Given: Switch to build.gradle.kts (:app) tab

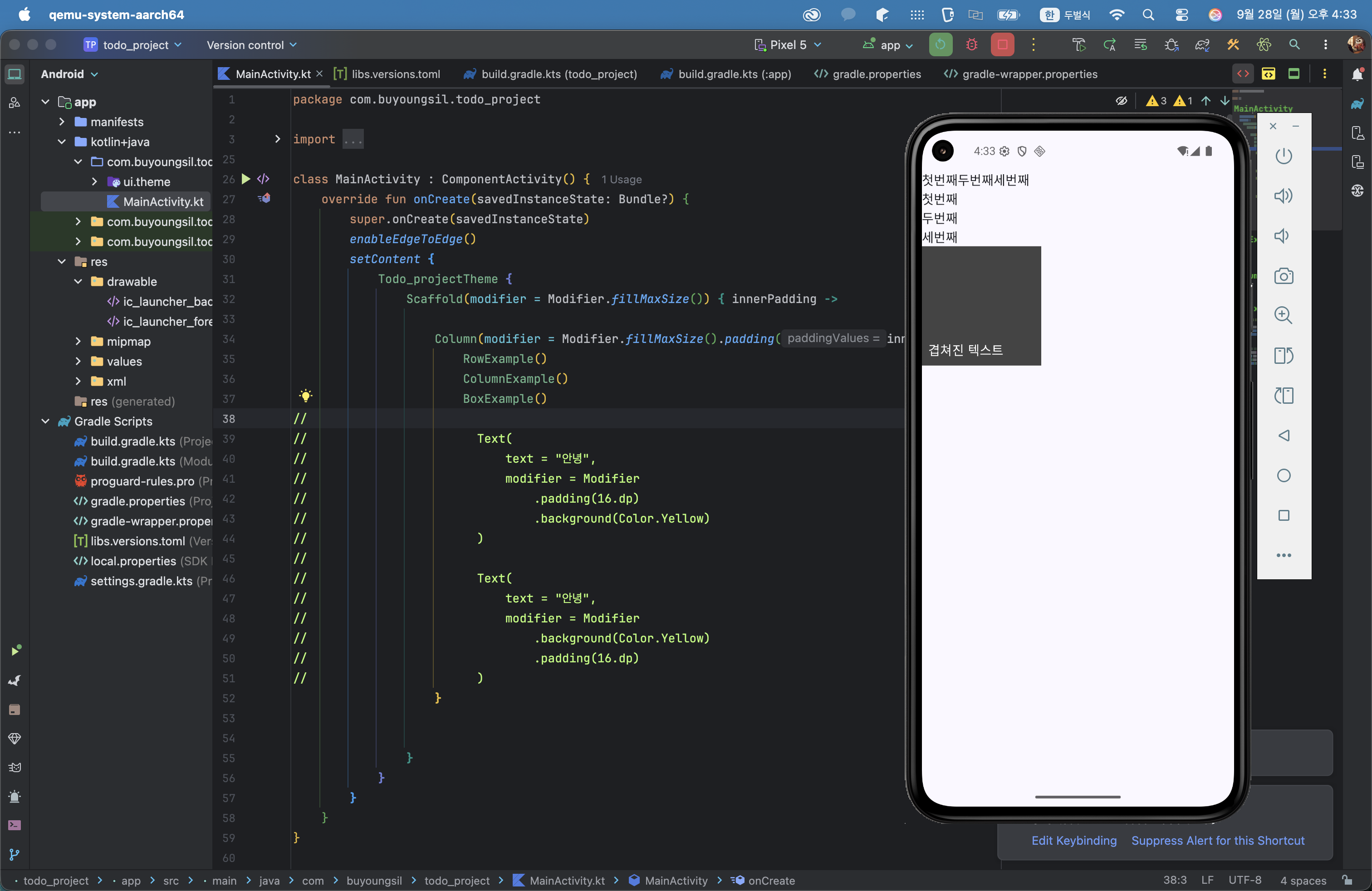Looking at the screenshot, I should pos(726,74).
